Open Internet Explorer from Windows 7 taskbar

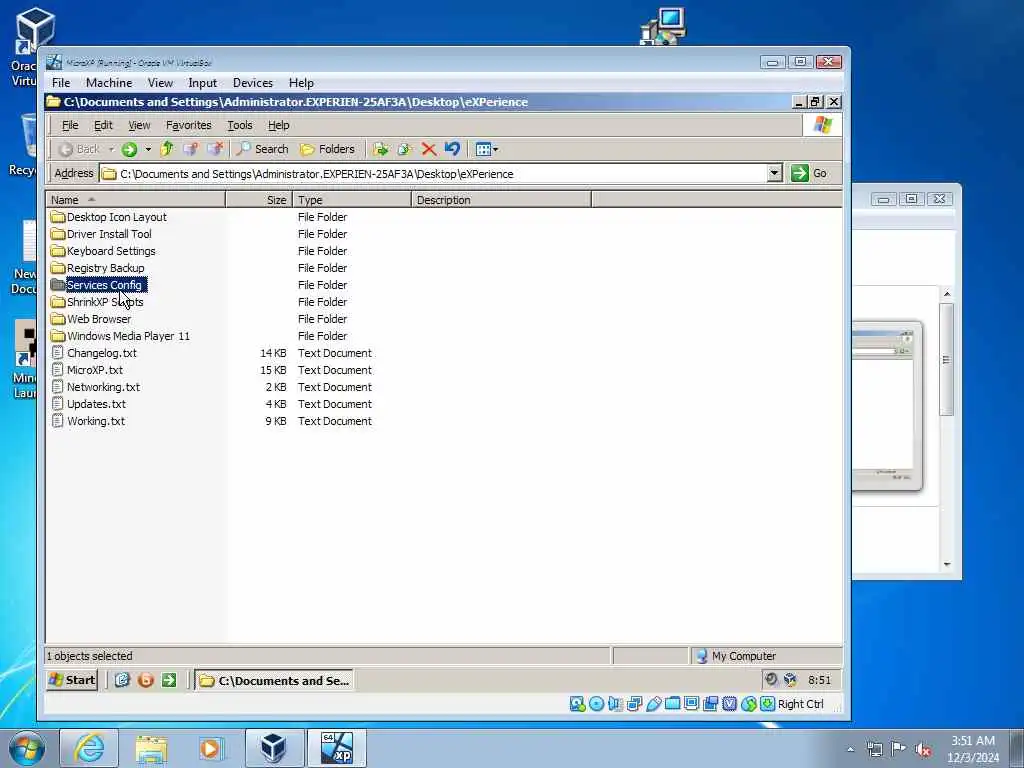coord(89,748)
